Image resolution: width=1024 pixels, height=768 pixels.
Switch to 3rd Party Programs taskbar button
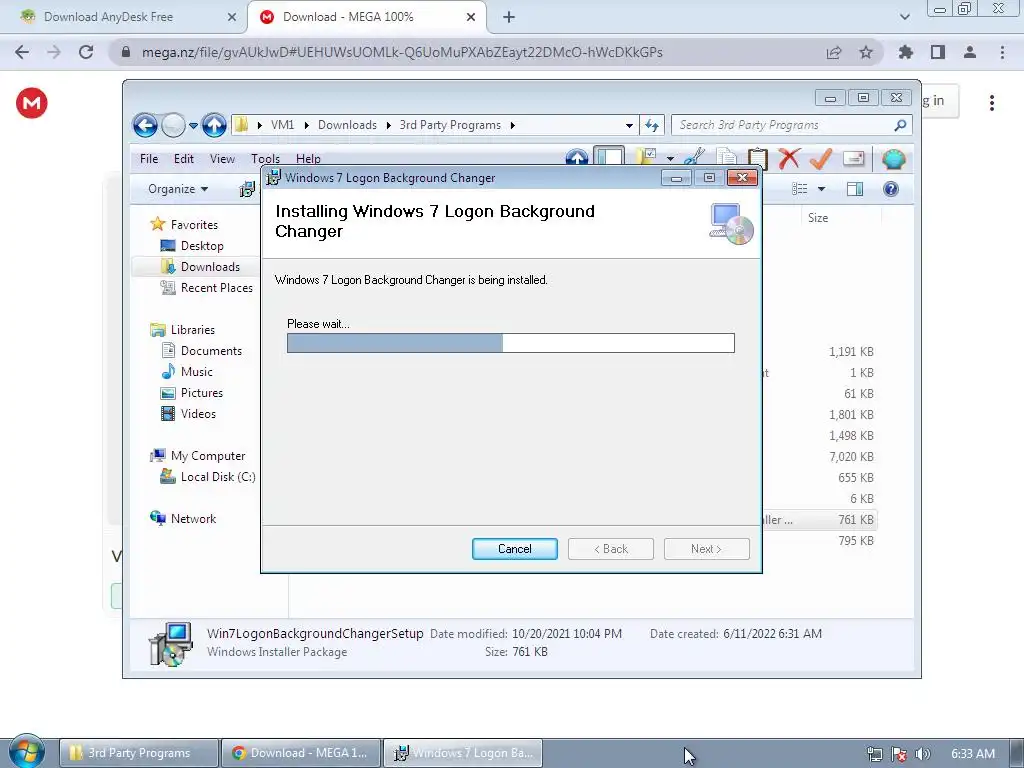pyautogui.click(x=138, y=753)
